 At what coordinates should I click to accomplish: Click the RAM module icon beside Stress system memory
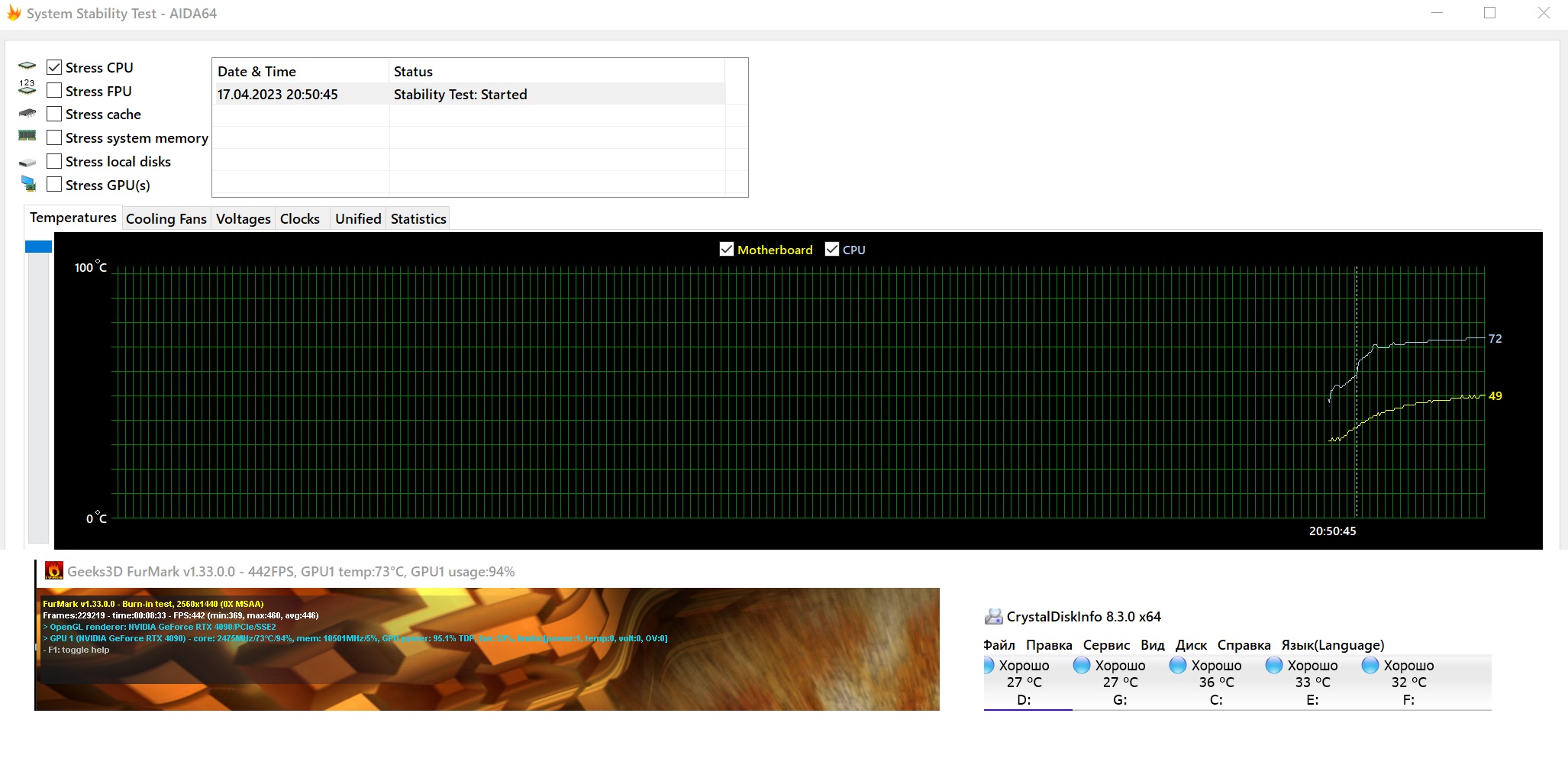27,136
